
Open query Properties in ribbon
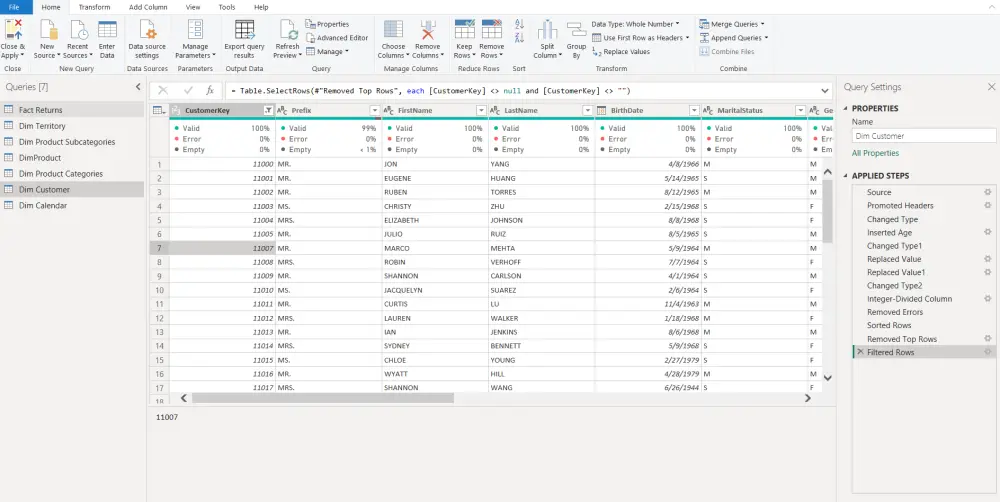[327, 24]
